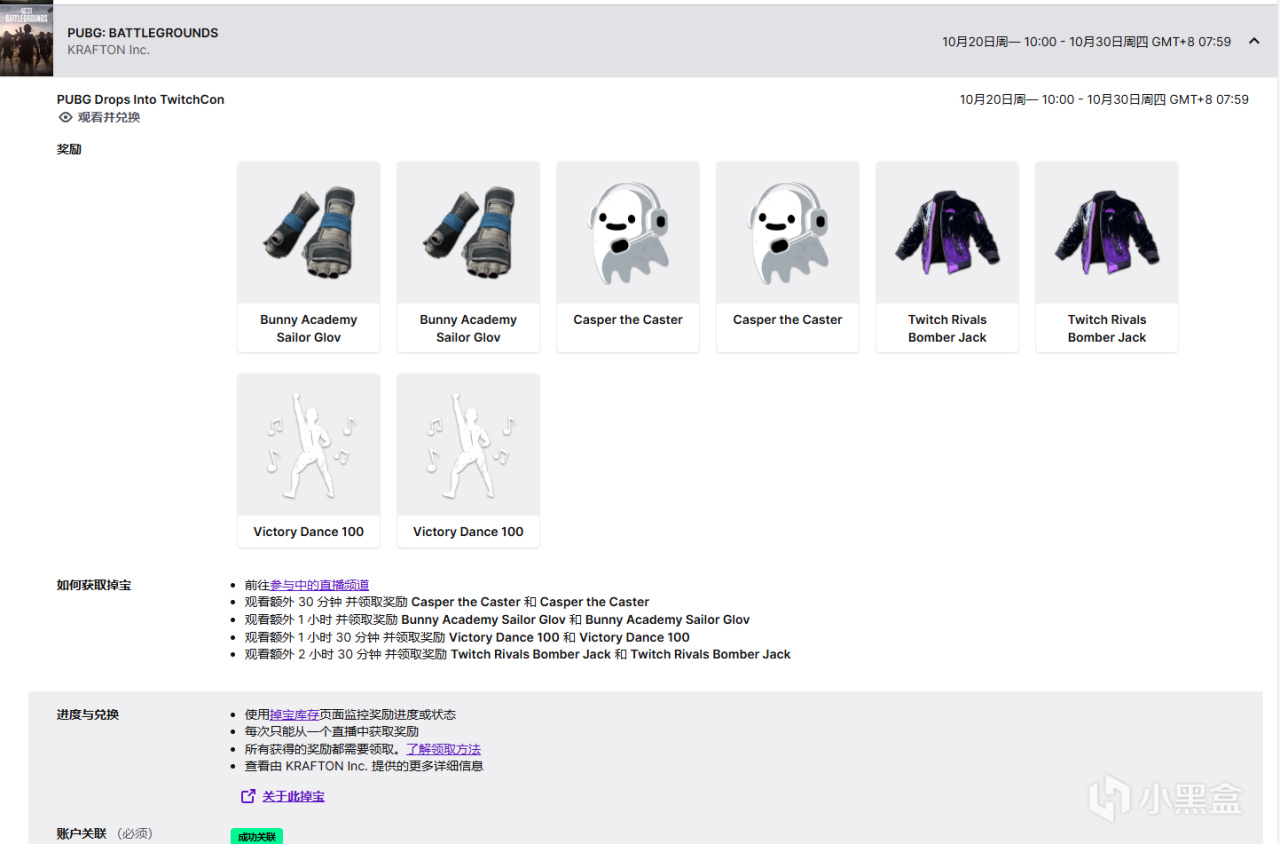
Task: Open the 了解领取方法 link
Action: point(443,749)
